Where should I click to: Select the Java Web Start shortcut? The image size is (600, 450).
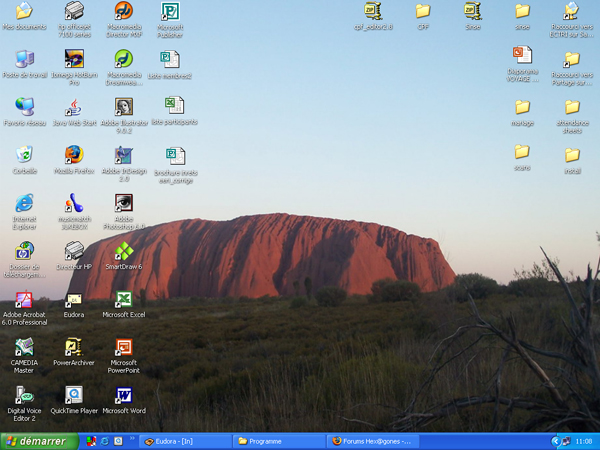(x=74, y=107)
